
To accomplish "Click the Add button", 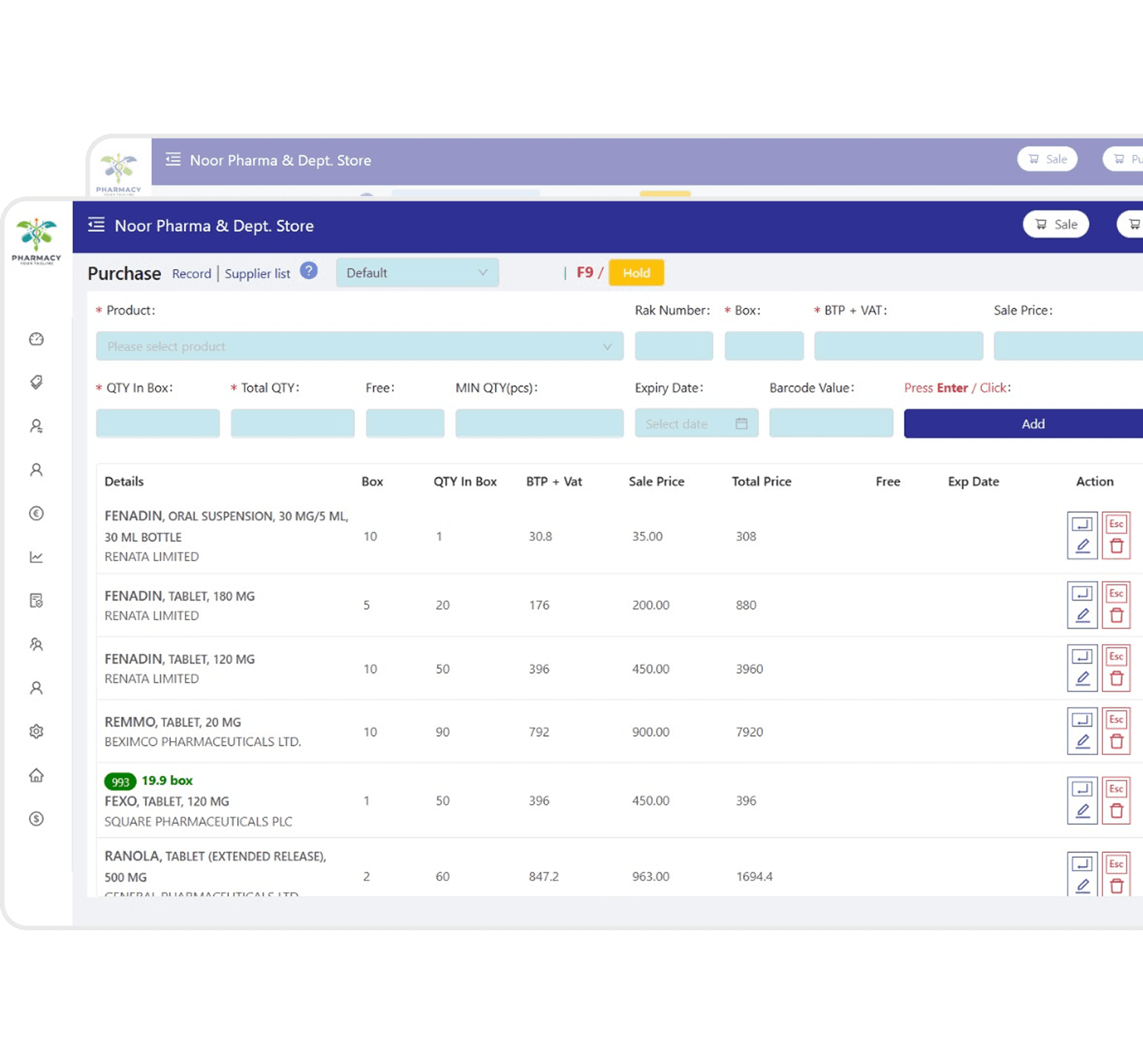I will pyautogui.click(x=1032, y=424).
